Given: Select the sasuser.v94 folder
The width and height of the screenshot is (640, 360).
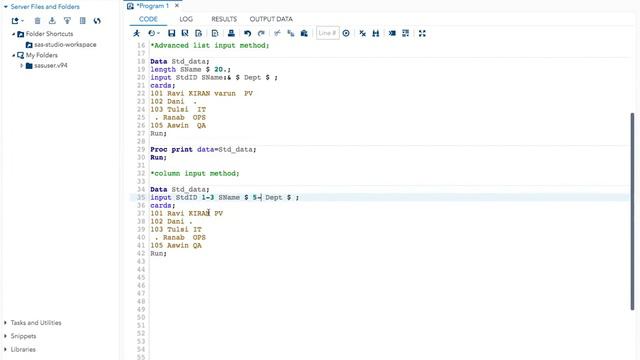Looking at the screenshot, I should pyautogui.click(x=51, y=66).
